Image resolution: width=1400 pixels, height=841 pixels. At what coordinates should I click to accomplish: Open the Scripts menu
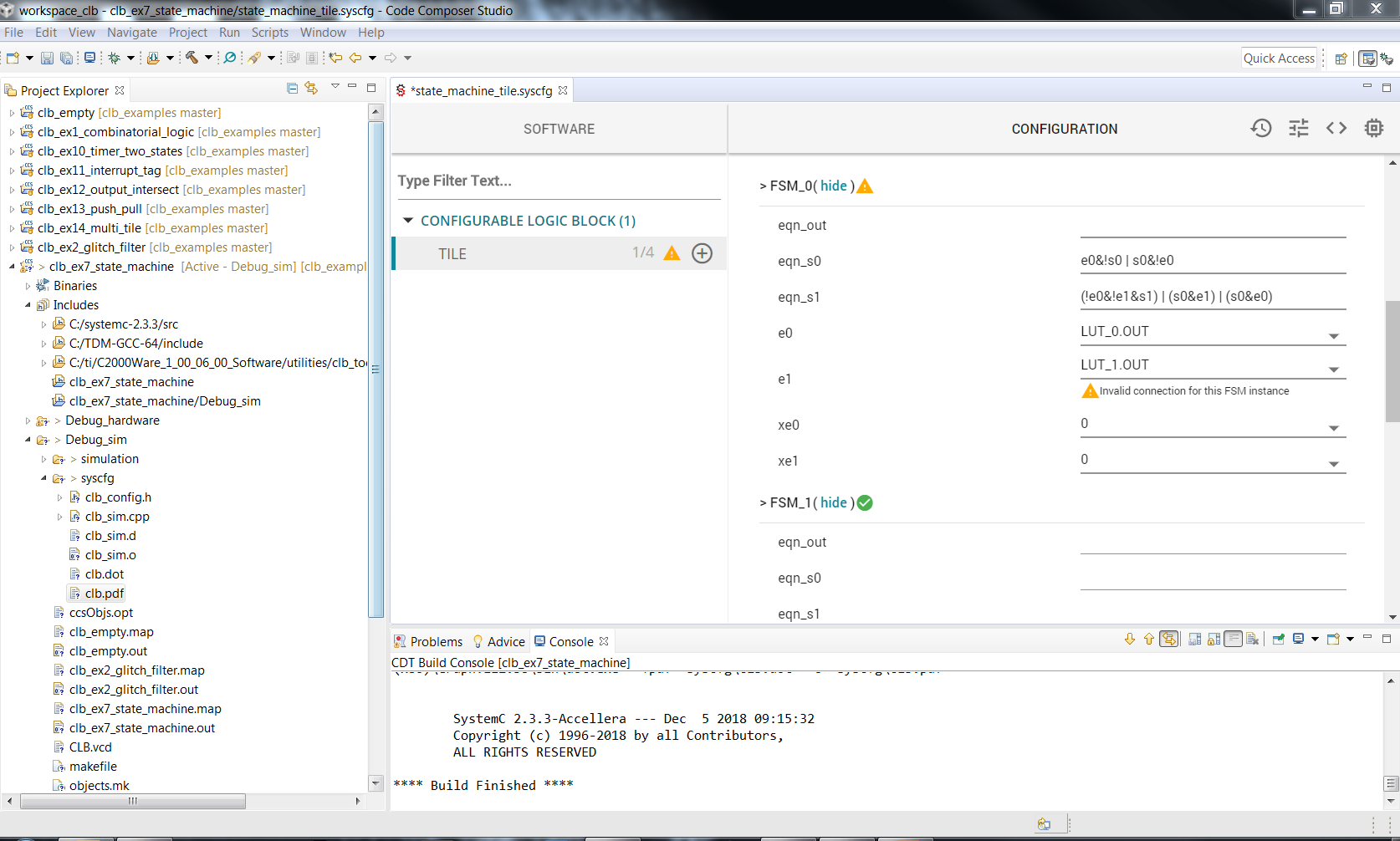(x=269, y=33)
